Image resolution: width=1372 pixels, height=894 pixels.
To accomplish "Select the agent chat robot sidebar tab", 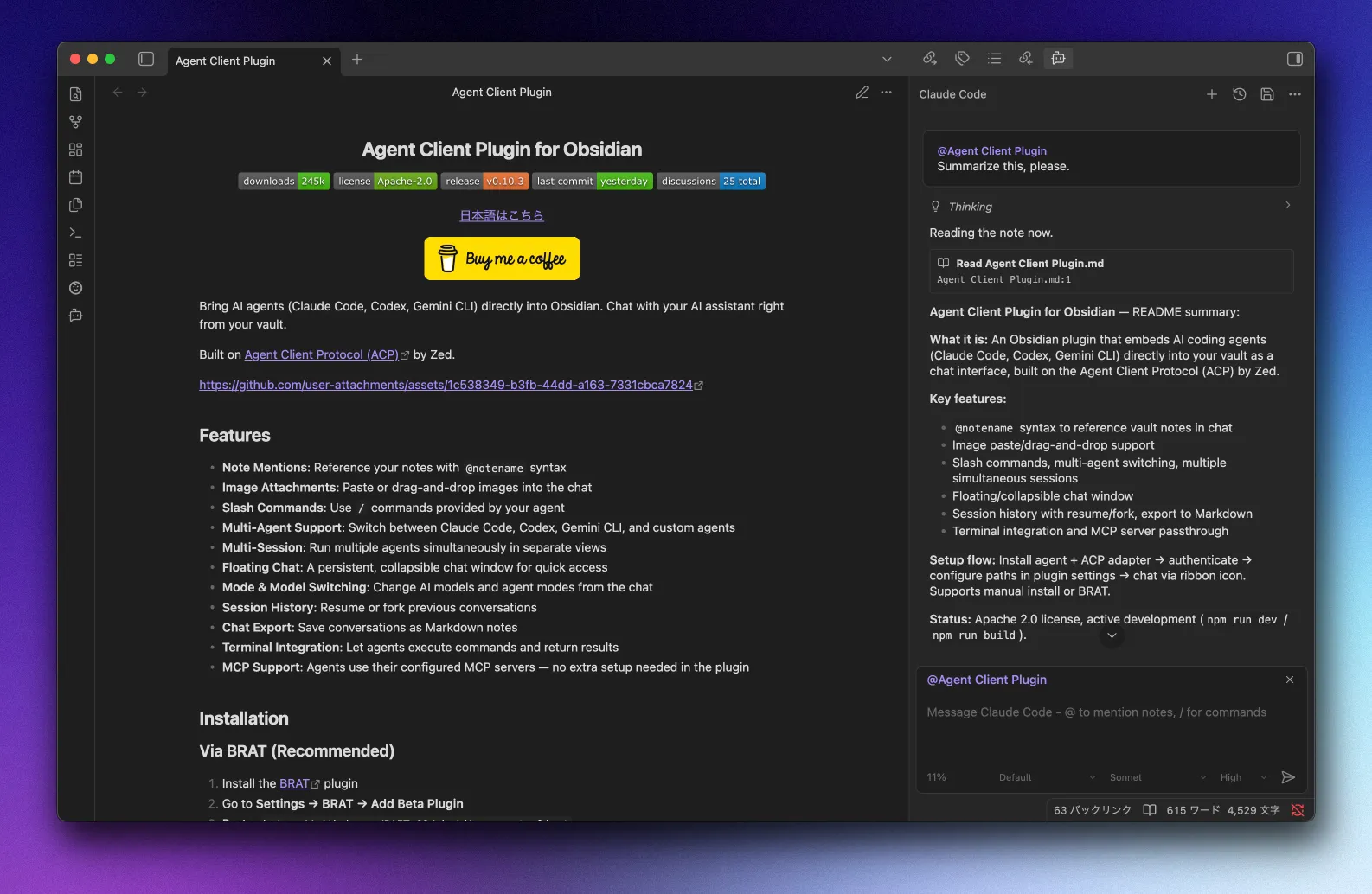I will (x=1058, y=58).
